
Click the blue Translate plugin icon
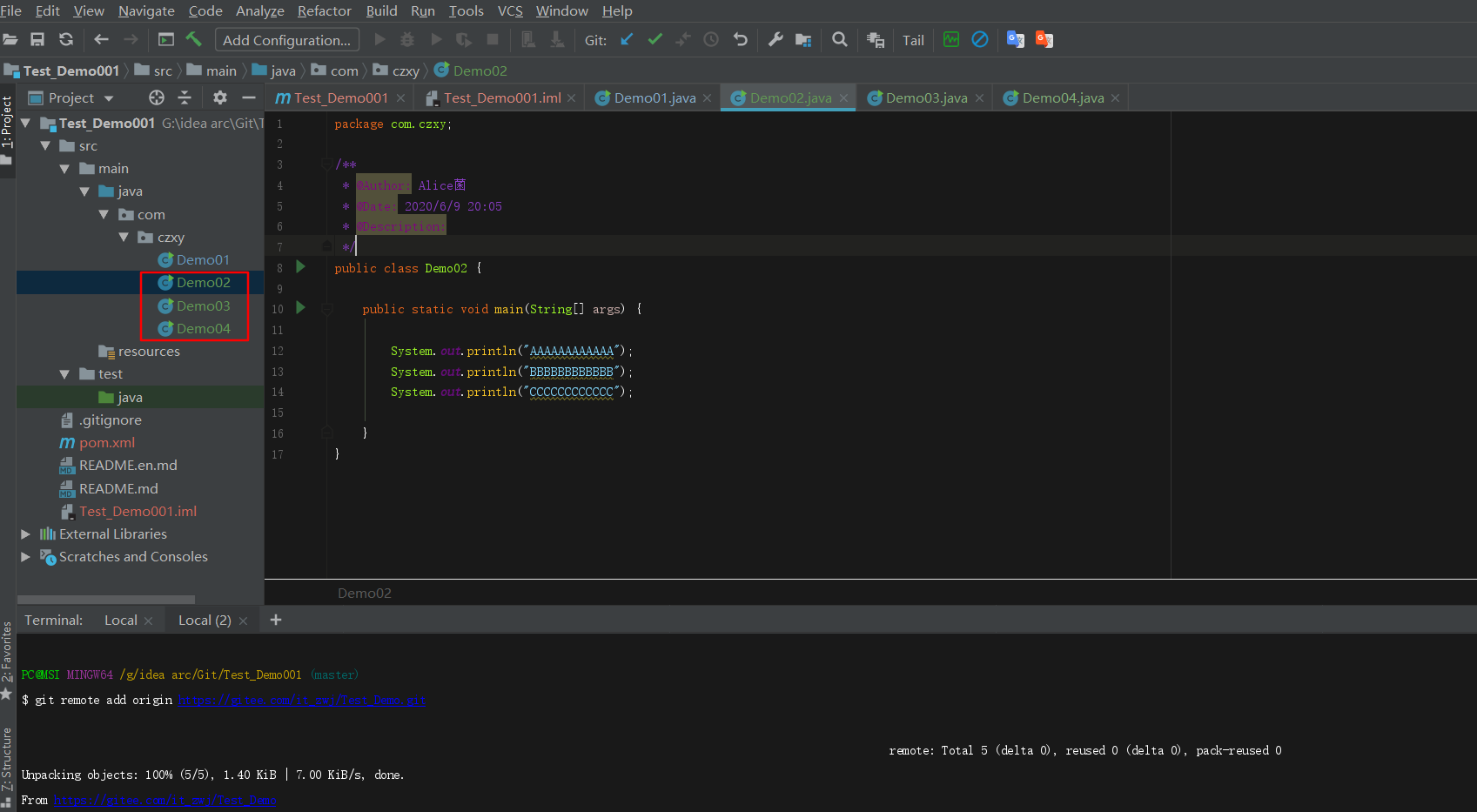(x=1015, y=39)
